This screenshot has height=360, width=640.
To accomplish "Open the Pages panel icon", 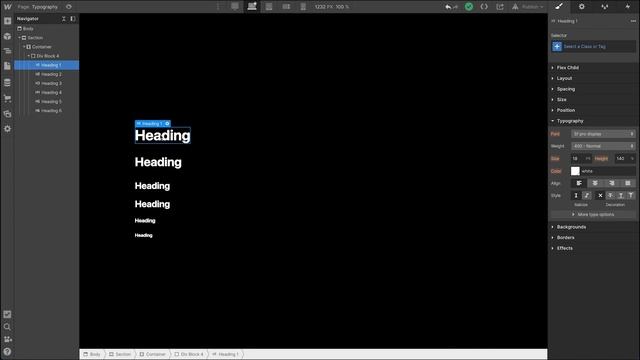I will pos(7,66).
